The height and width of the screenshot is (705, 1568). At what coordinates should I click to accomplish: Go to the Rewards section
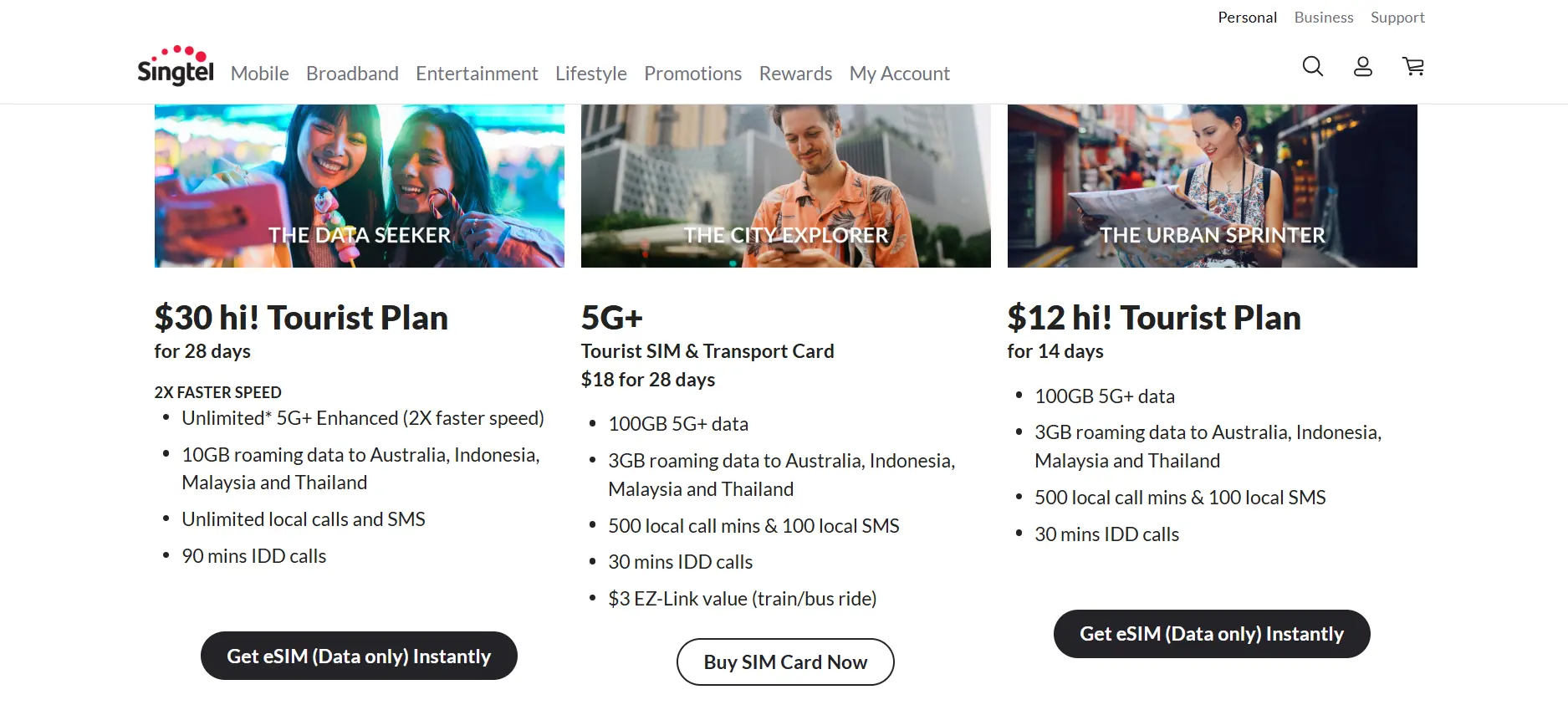pos(795,74)
